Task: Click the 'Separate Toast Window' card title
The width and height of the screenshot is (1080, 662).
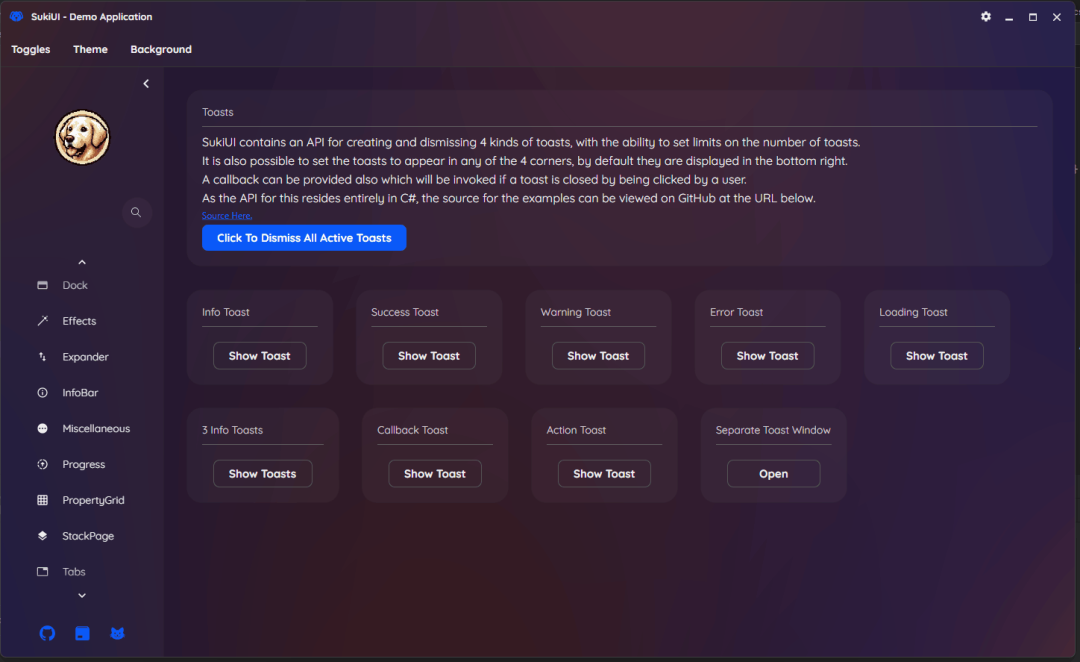Action: coord(773,430)
